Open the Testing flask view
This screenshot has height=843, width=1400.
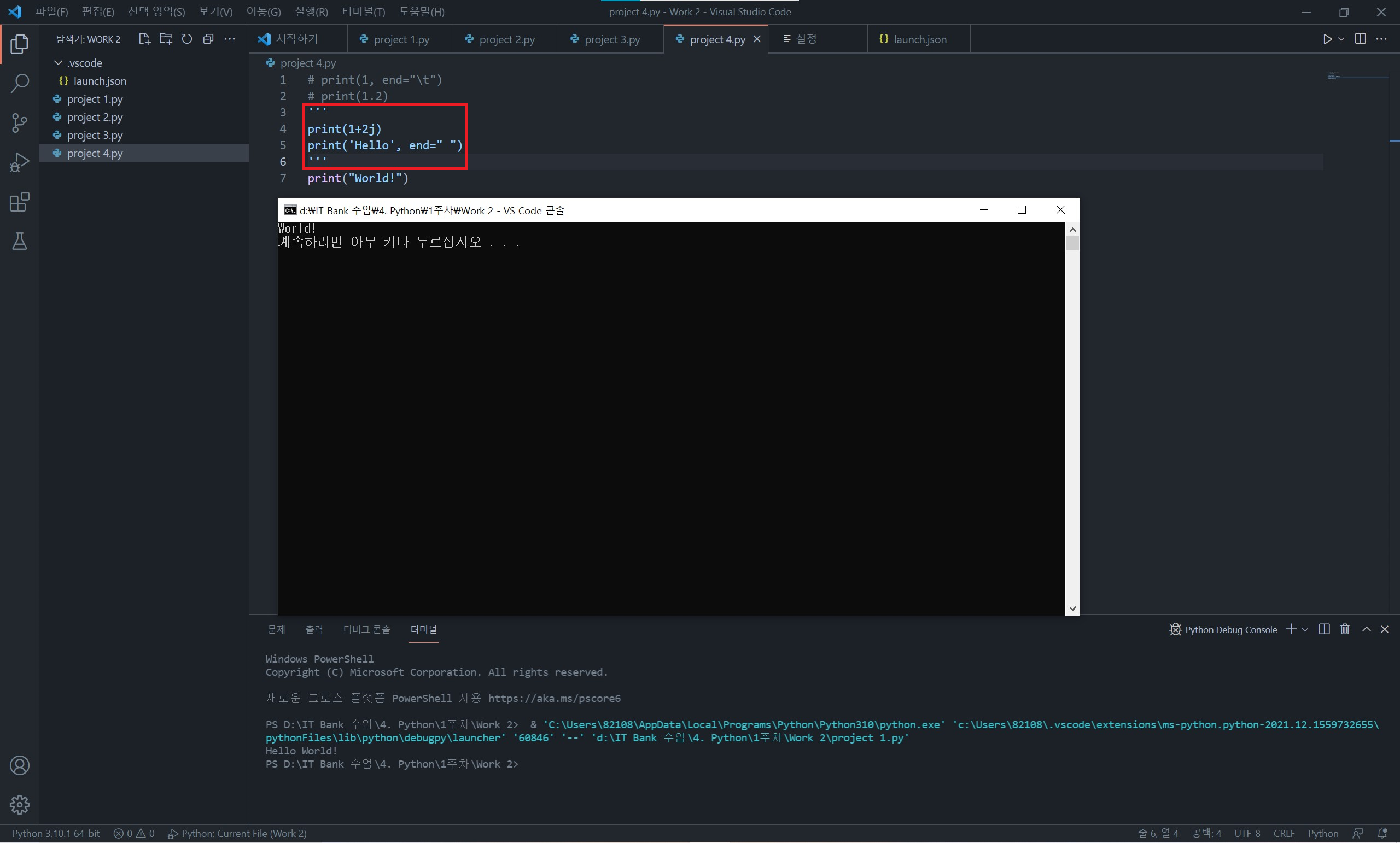click(19, 242)
